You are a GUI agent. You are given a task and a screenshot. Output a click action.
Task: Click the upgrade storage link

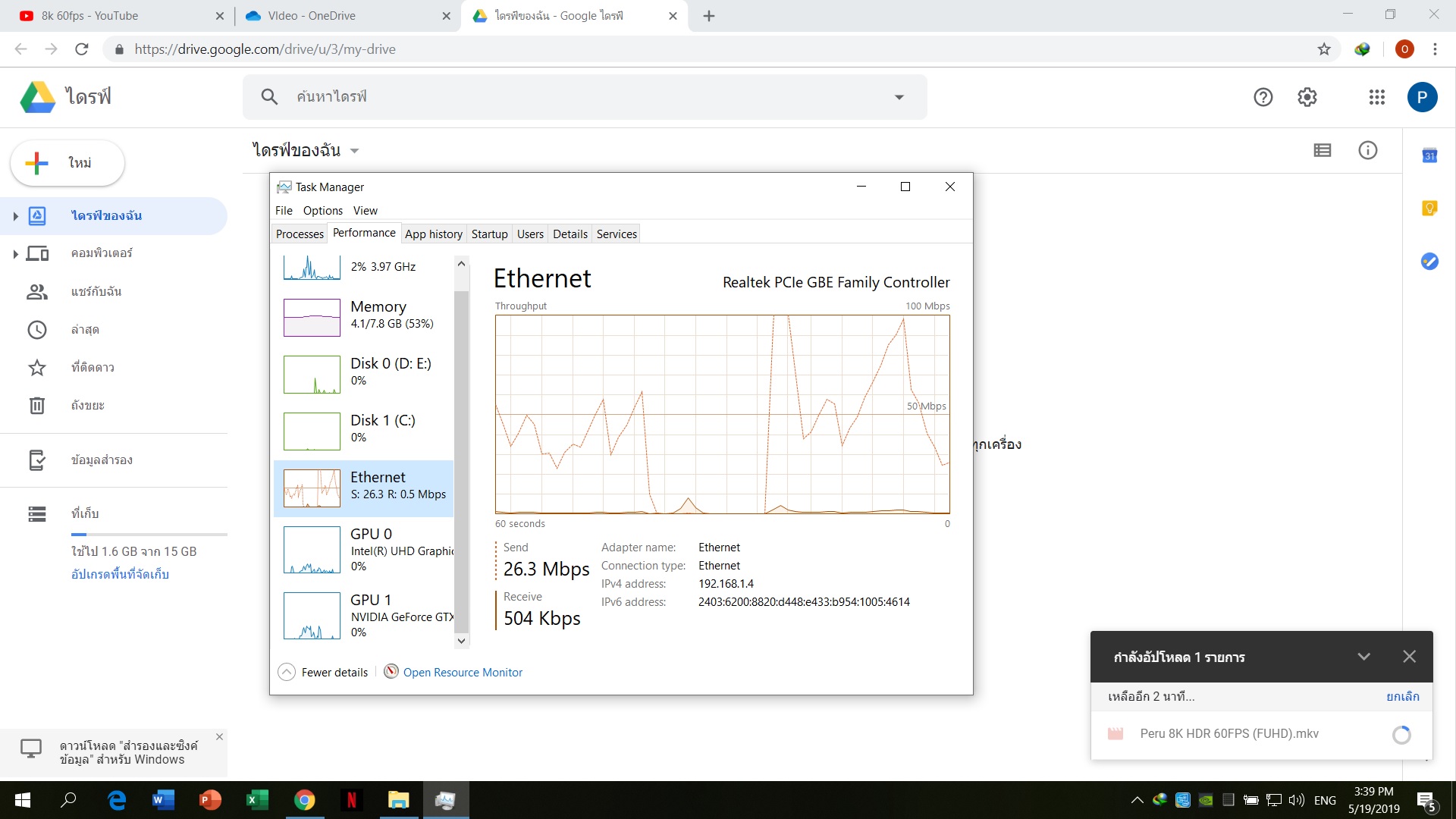coord(120,574)
